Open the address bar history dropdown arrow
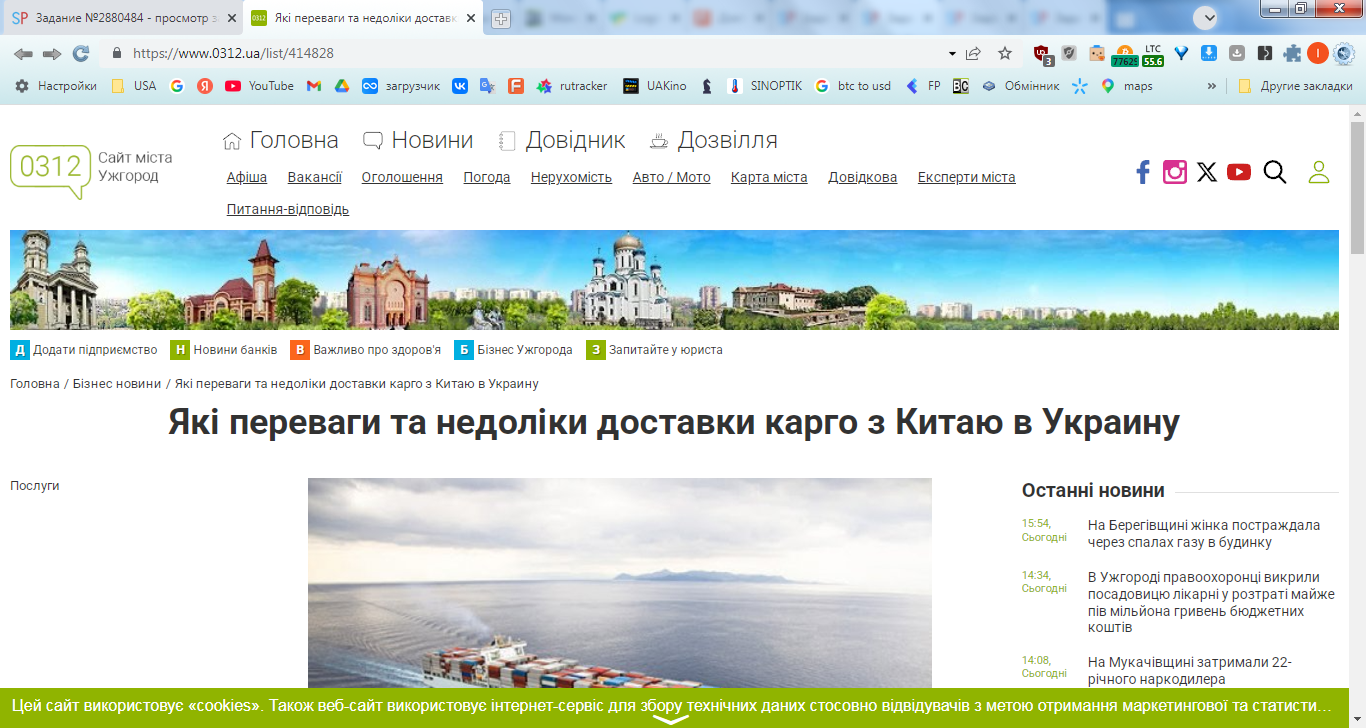Image resolution: width=1366 pixels, height=728 pixels. (952, 54)
